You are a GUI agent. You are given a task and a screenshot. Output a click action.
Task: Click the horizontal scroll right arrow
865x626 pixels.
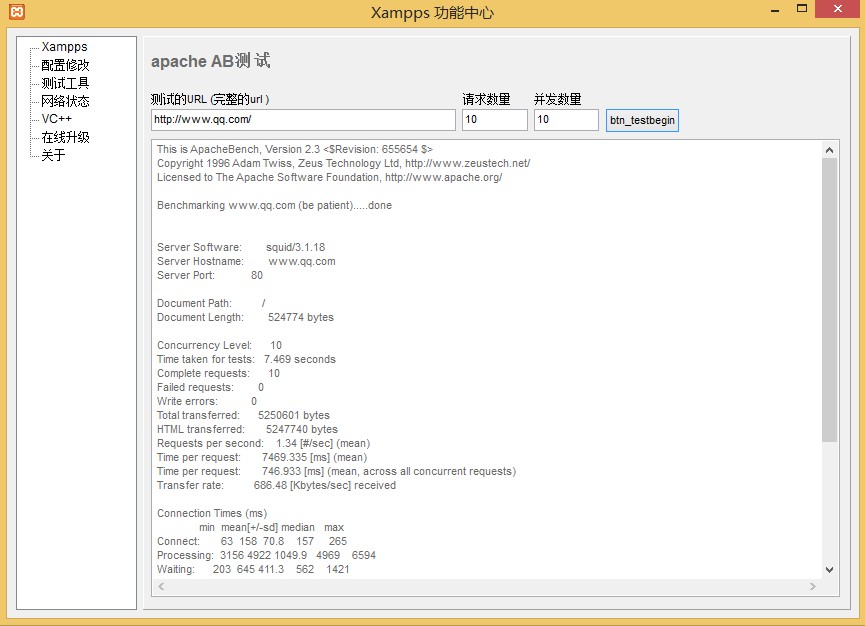(x=813, y=586)
